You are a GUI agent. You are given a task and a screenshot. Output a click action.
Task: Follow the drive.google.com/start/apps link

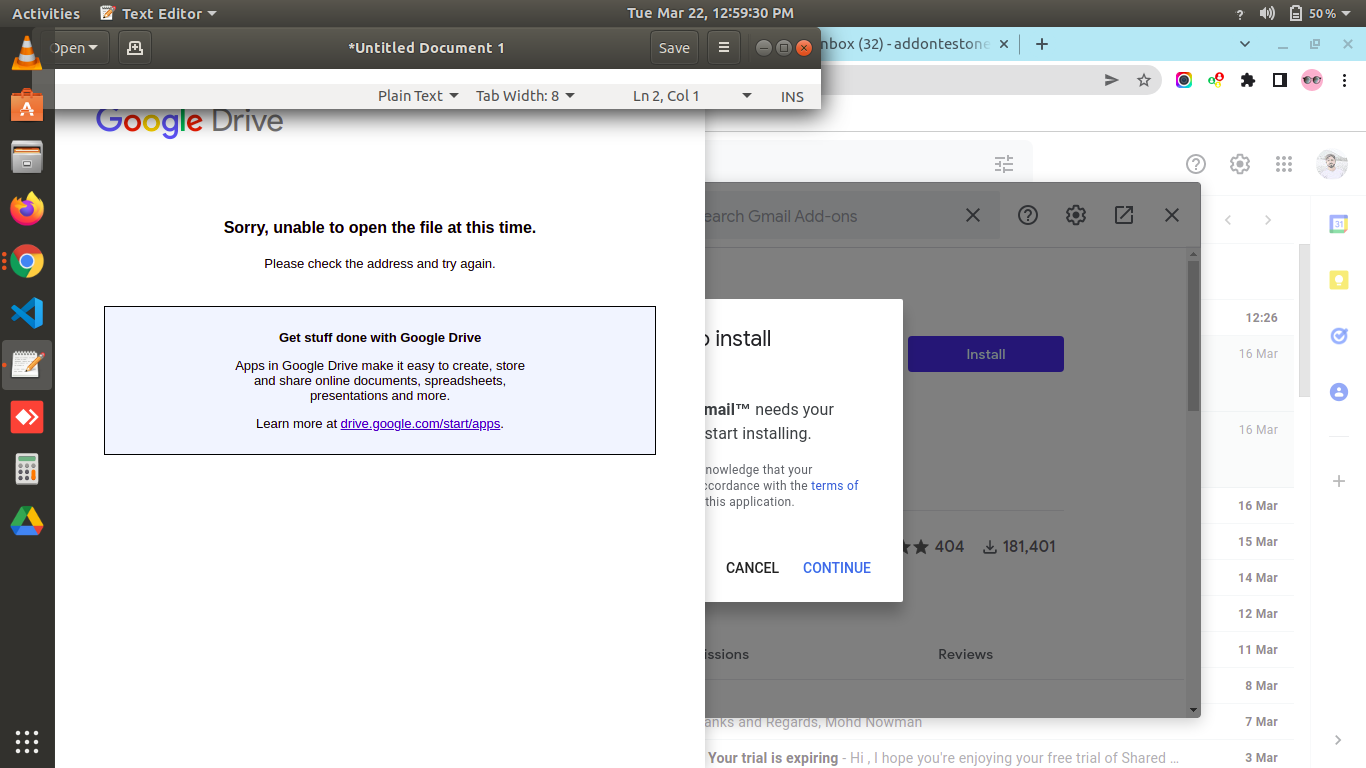point(420,423)
